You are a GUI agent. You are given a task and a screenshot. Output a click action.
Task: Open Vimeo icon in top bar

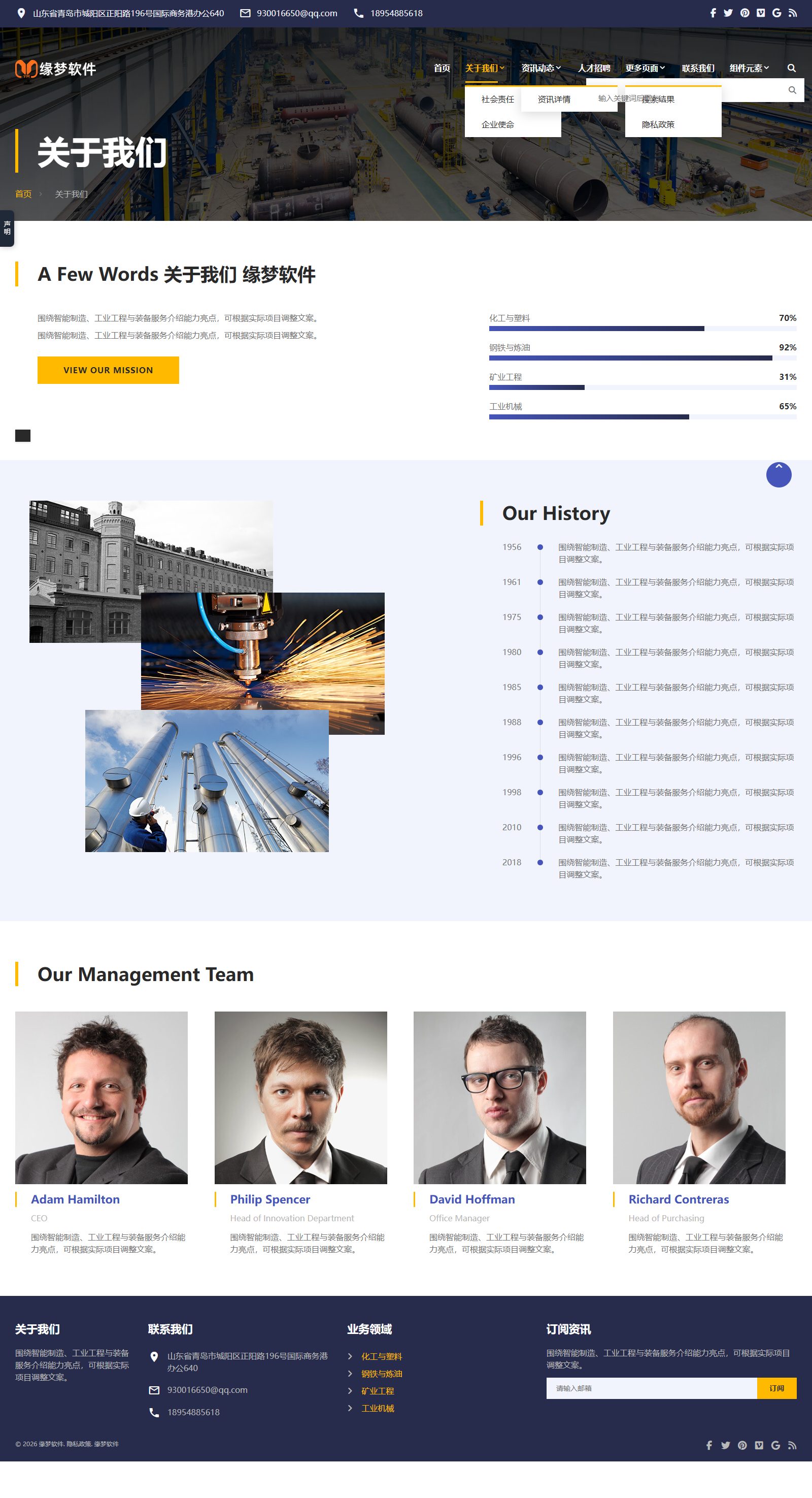coord(761,13)
